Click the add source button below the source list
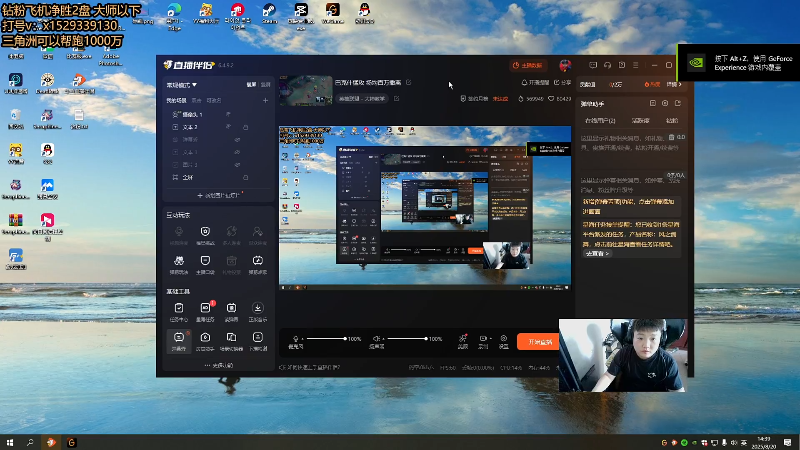Viewport: 800px width, 450px height. point(218,195)
